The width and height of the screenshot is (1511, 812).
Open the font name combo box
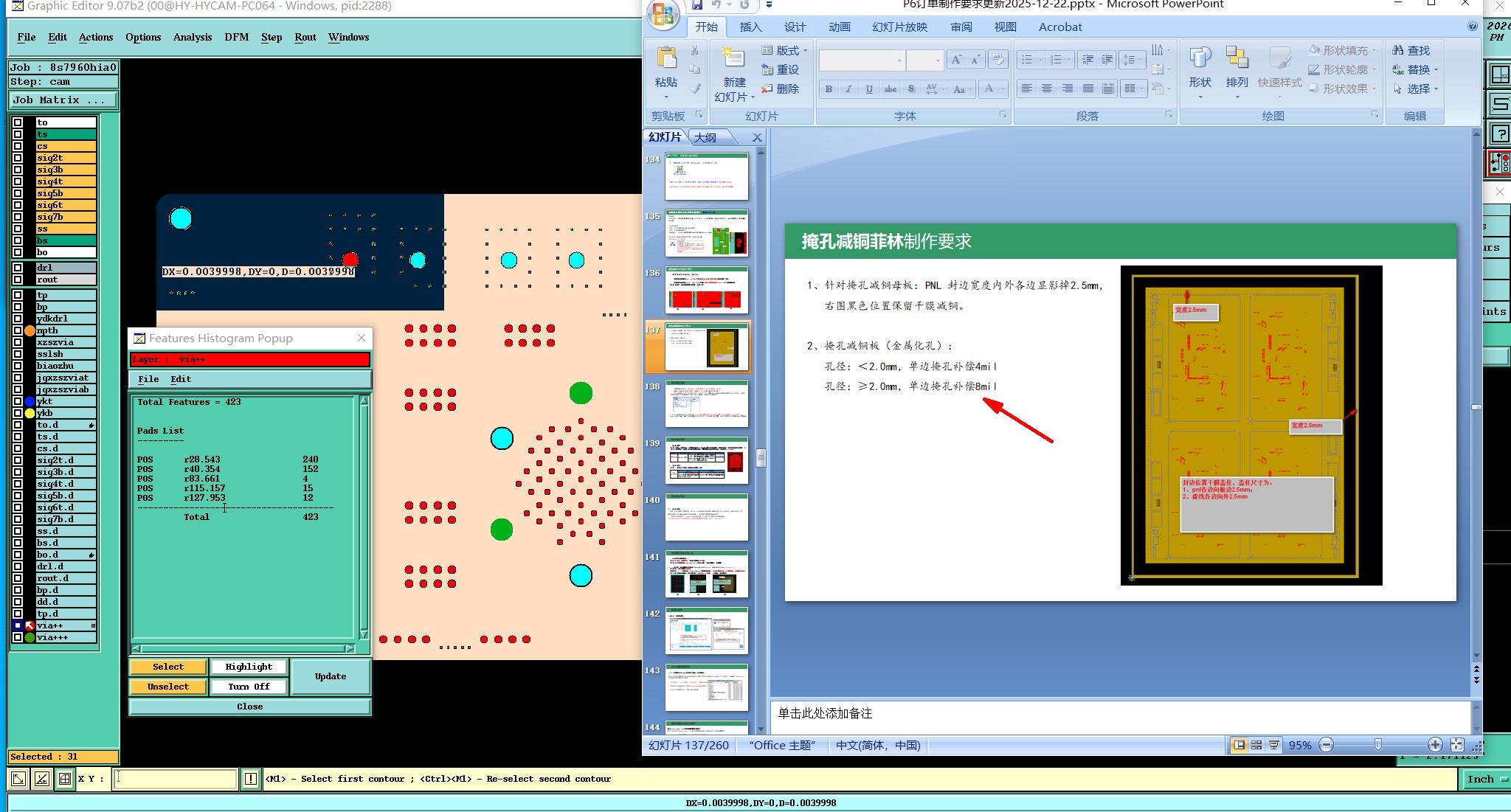pos(861,60)
